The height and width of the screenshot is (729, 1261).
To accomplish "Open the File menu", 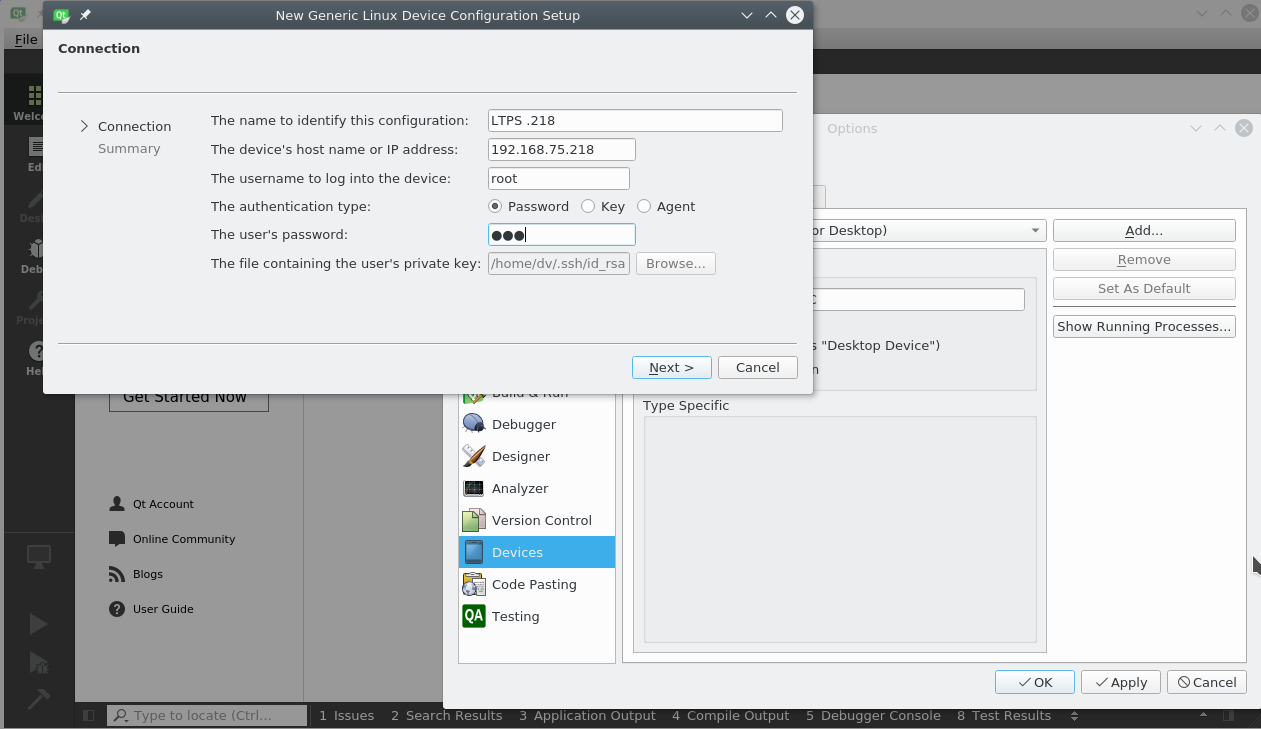I will [26, 40].
